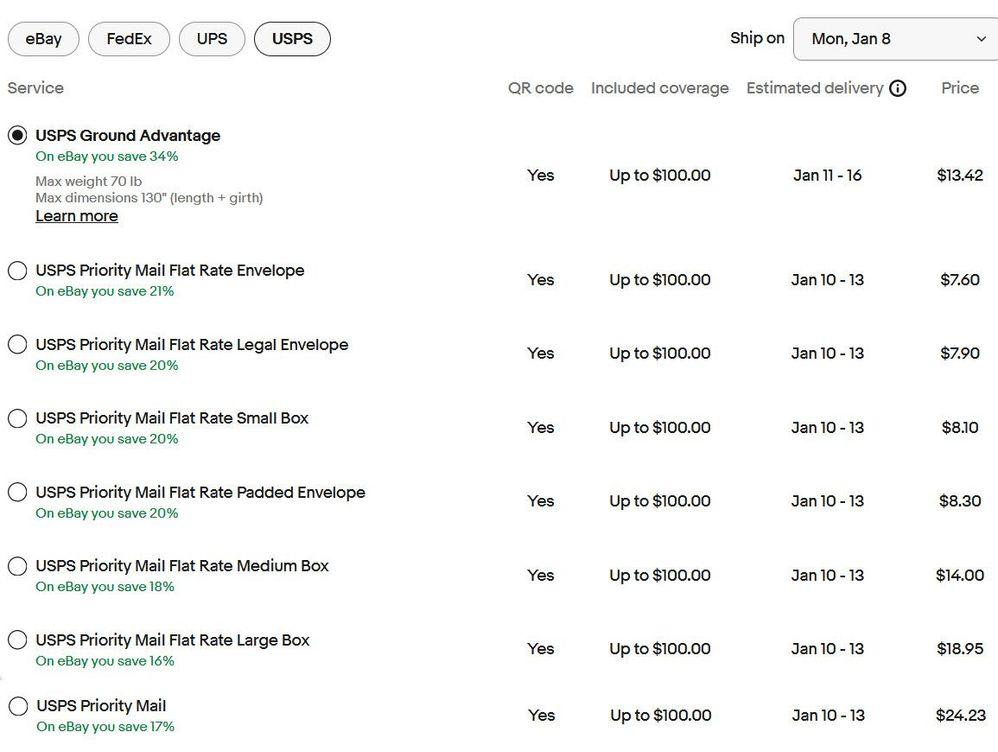998x752 pixels.
Task: Choose Priority Mail Flat Rate Medium Box
Action: click(17, 566)
